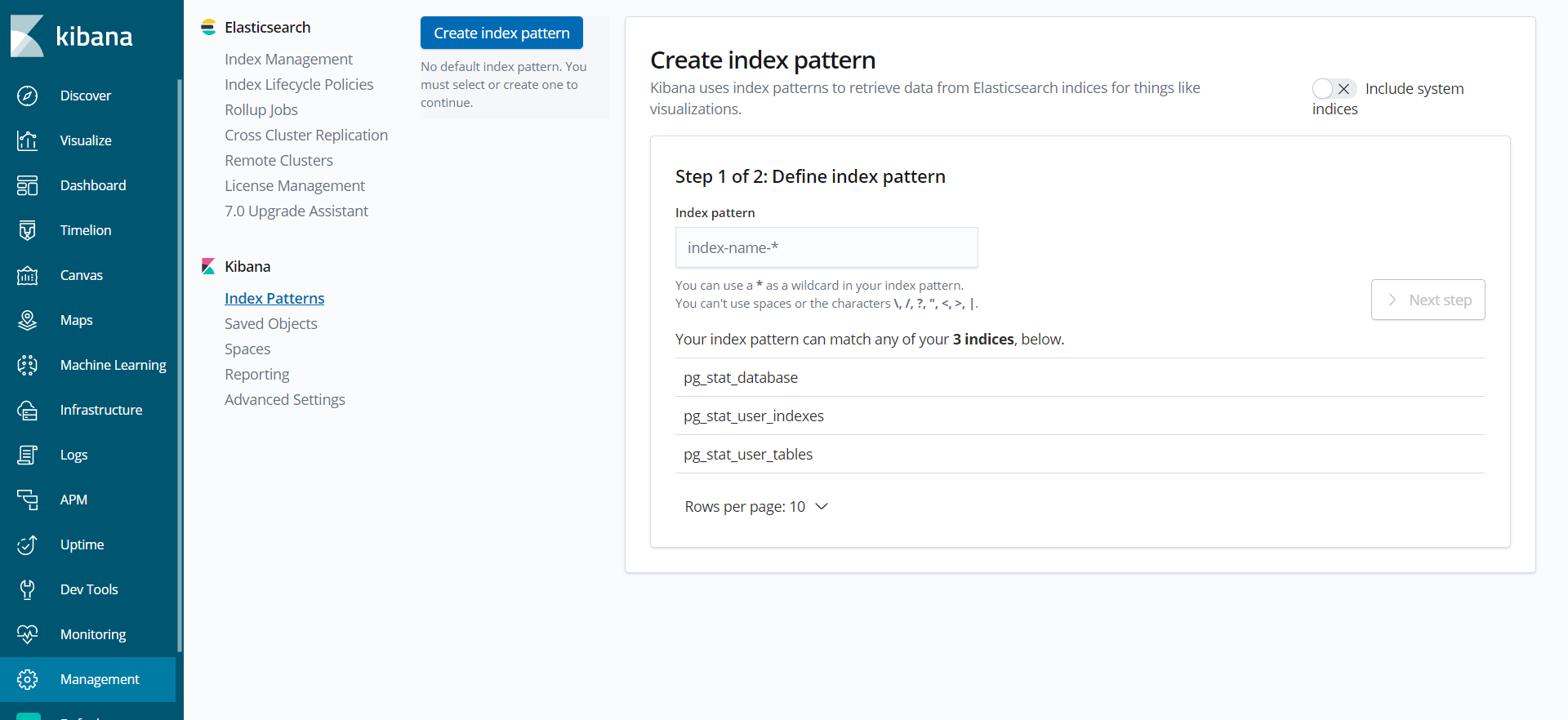The width and height of the screenshot is (1568, 720).
Task: Open Management via gear icon
Action: 27,679
